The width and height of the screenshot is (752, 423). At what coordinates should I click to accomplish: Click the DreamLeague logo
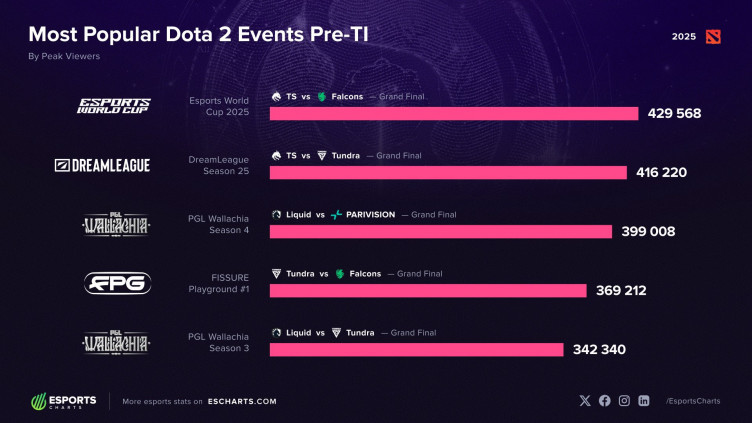(102, 164)
